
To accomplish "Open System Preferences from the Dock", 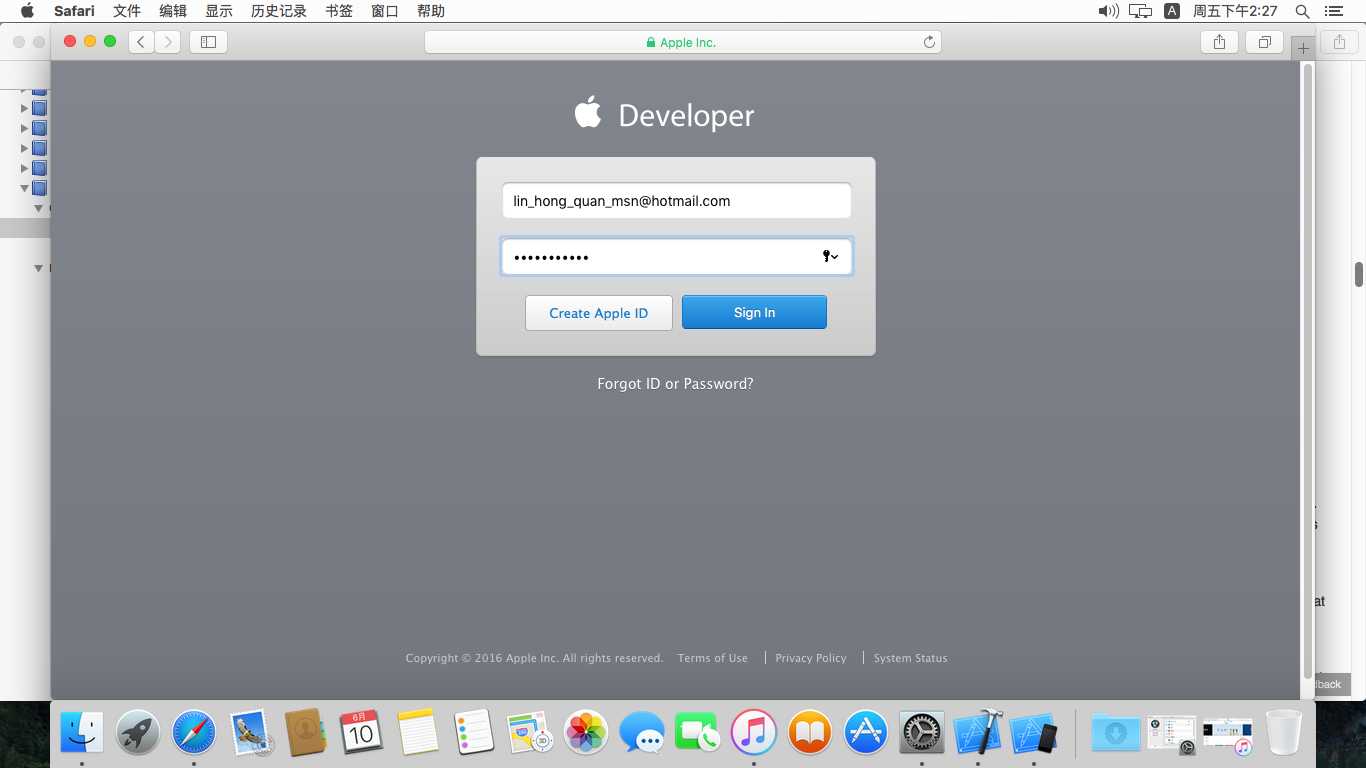I will (922, 733).
